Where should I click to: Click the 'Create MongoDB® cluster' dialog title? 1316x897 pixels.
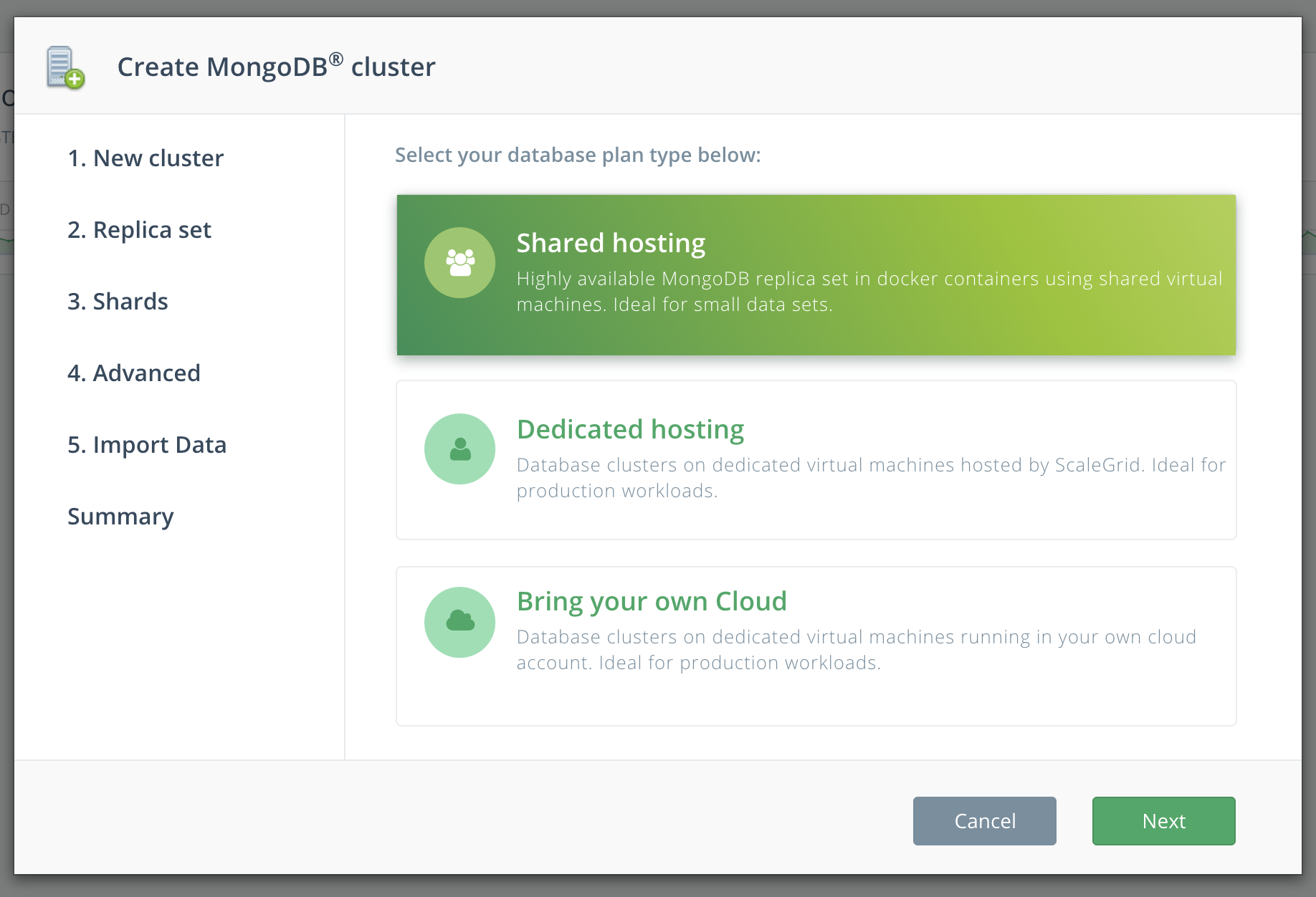[276, 67]
